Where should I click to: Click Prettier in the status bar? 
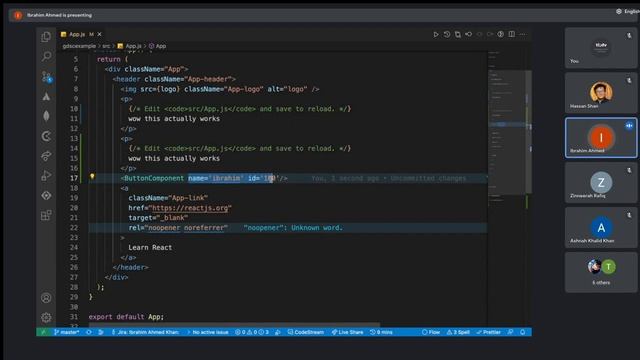pyautogui.click(x=488, y=332)
